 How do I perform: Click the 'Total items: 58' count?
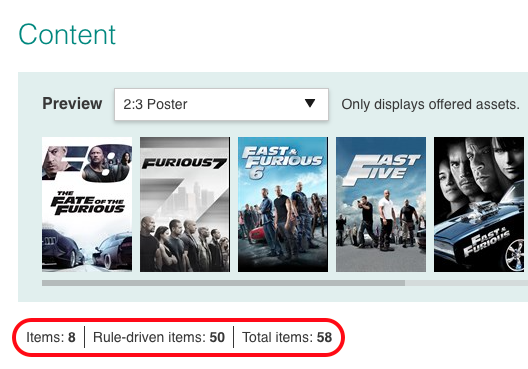[287, 337]
